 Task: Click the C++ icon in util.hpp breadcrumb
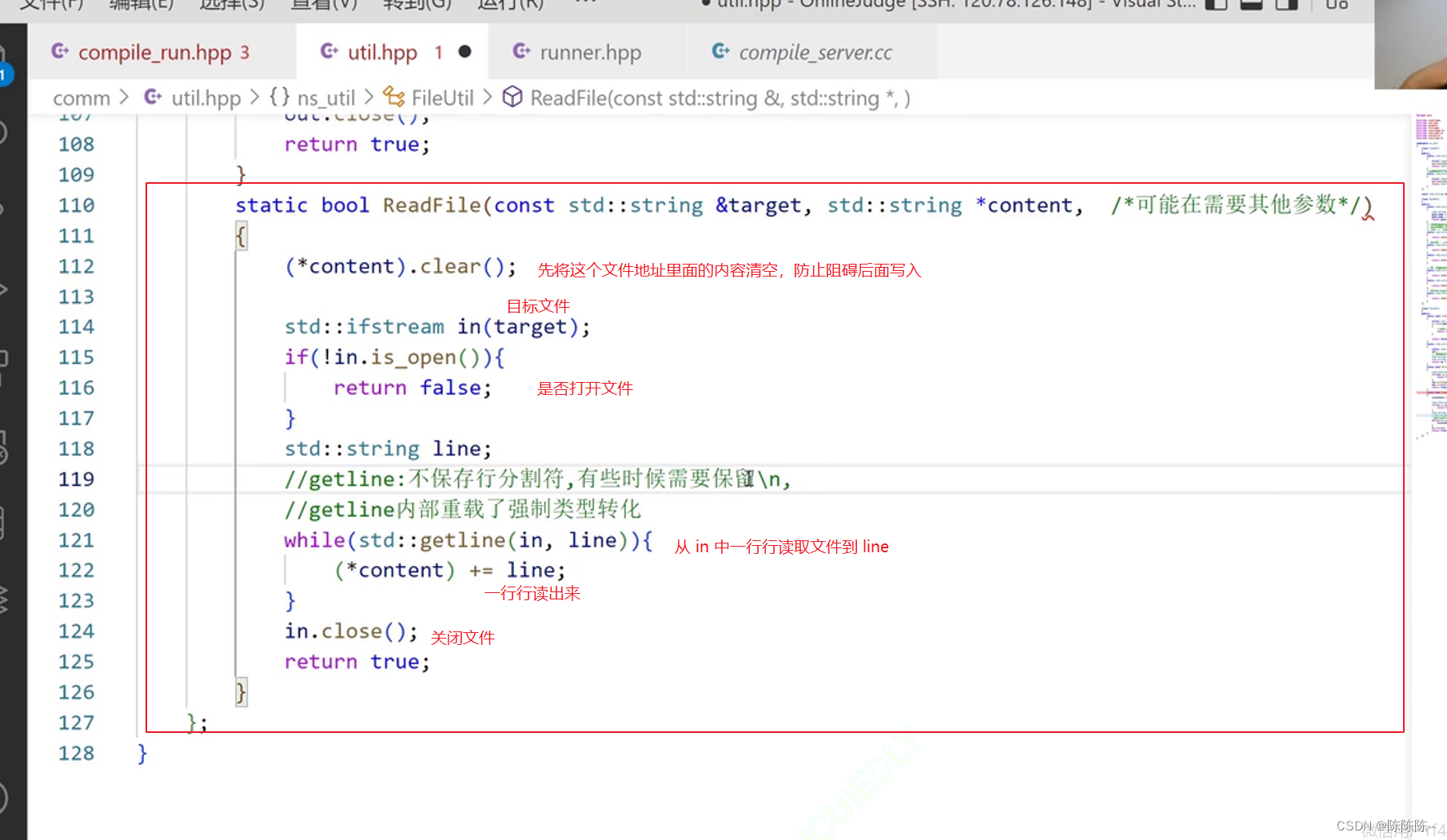tap(153, 98)
